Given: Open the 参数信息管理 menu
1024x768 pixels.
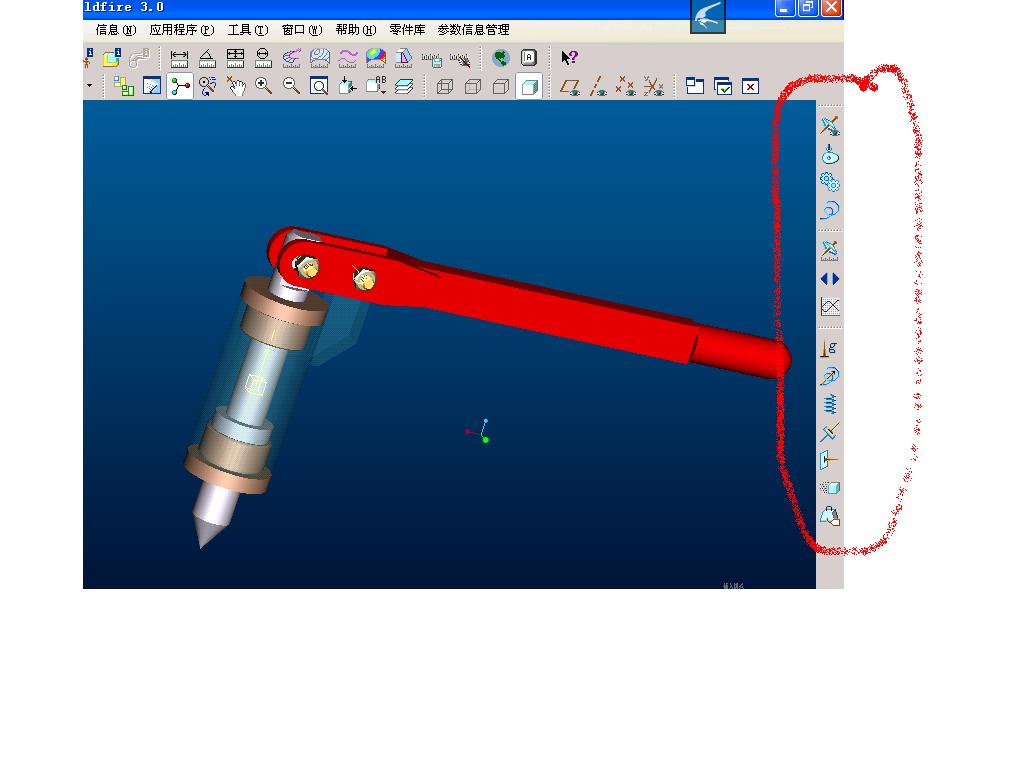Looking at the screenshot, I should point(473,30).
